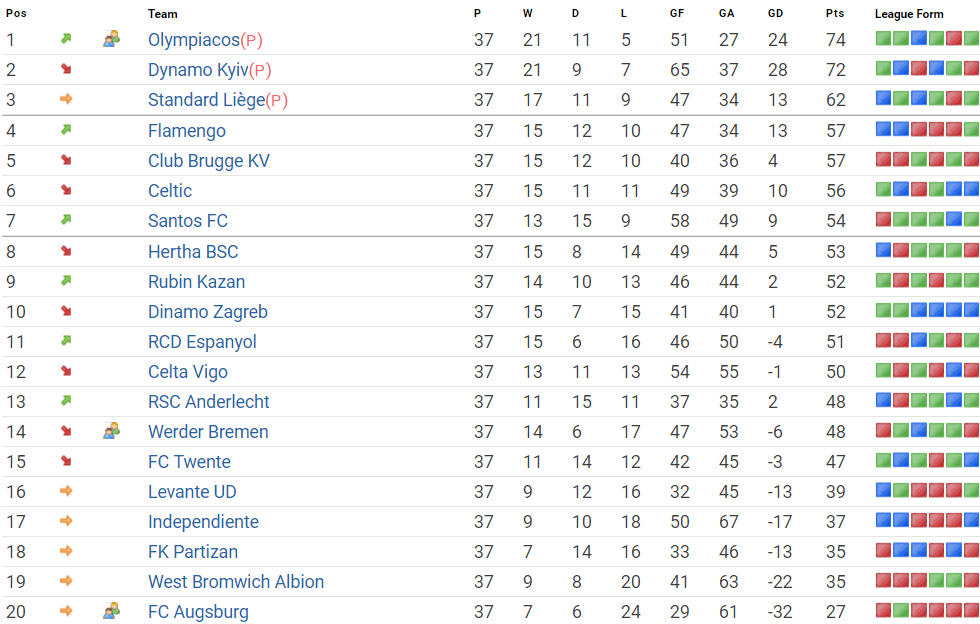Image resolution: width=980 pixels, height=624 pixels.
Task: Click the people icon beside Werder Bremen
Action: click(x=111, y=431)
